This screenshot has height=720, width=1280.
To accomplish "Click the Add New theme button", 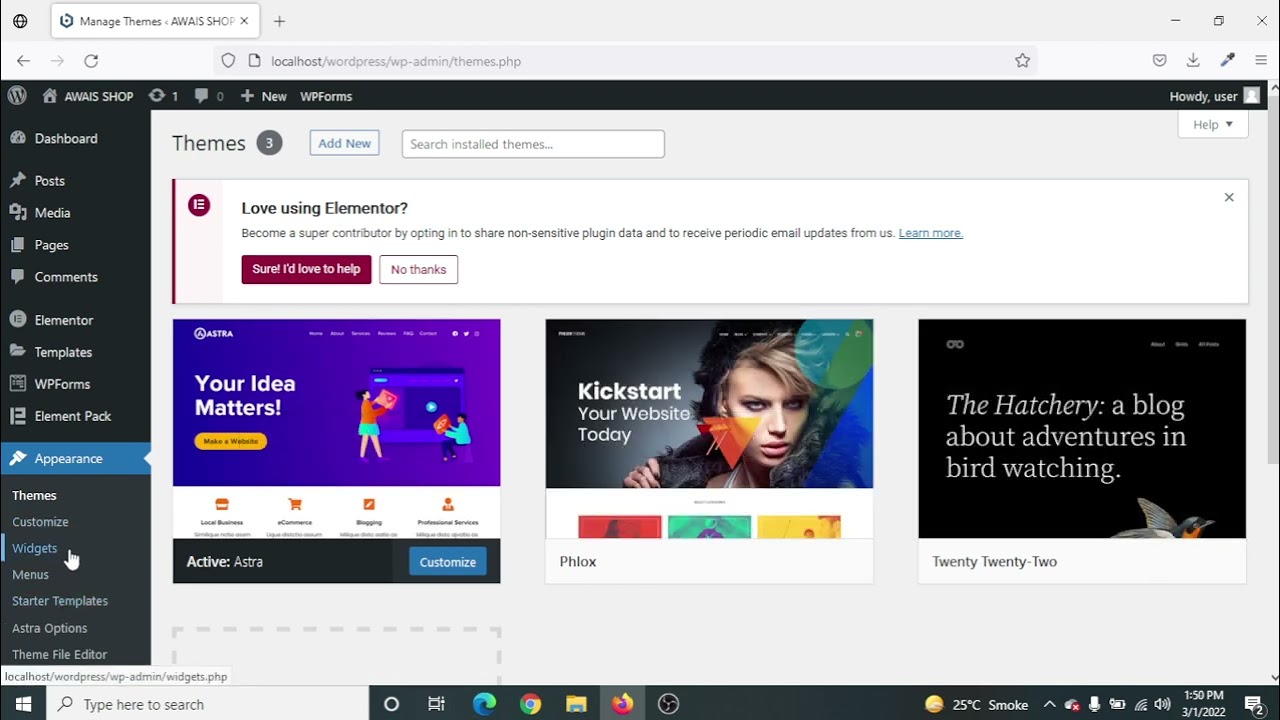I will pos(344,143).
